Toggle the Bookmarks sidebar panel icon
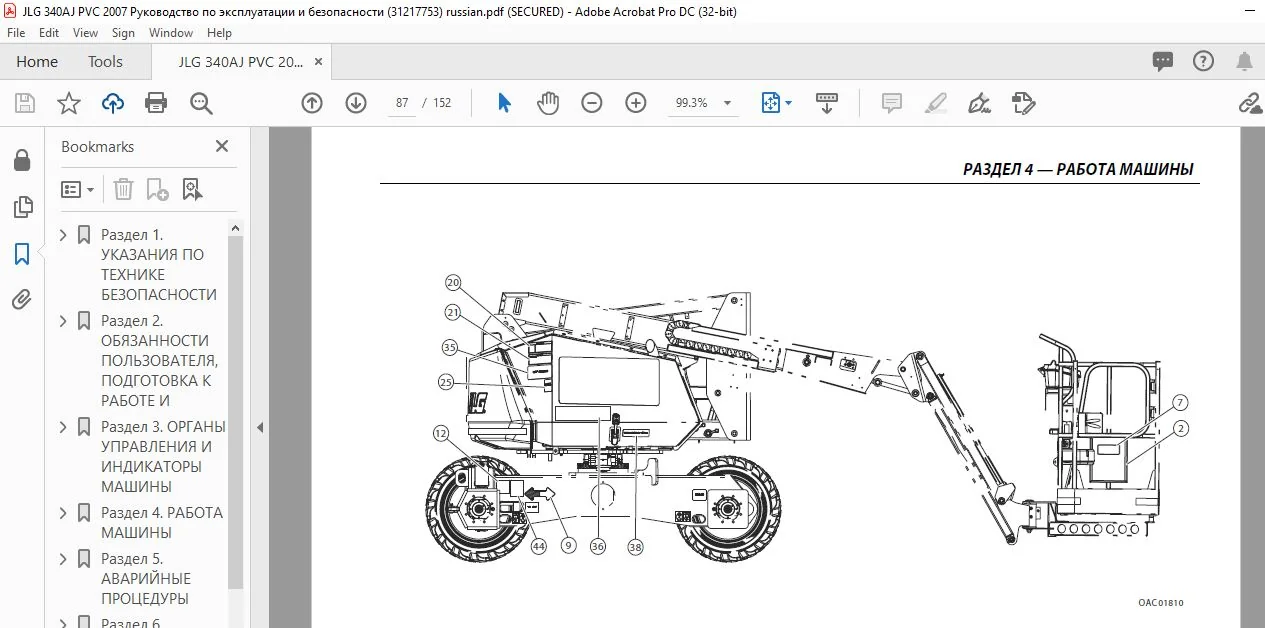This screenshot has height=628, width=1265. 22,254
